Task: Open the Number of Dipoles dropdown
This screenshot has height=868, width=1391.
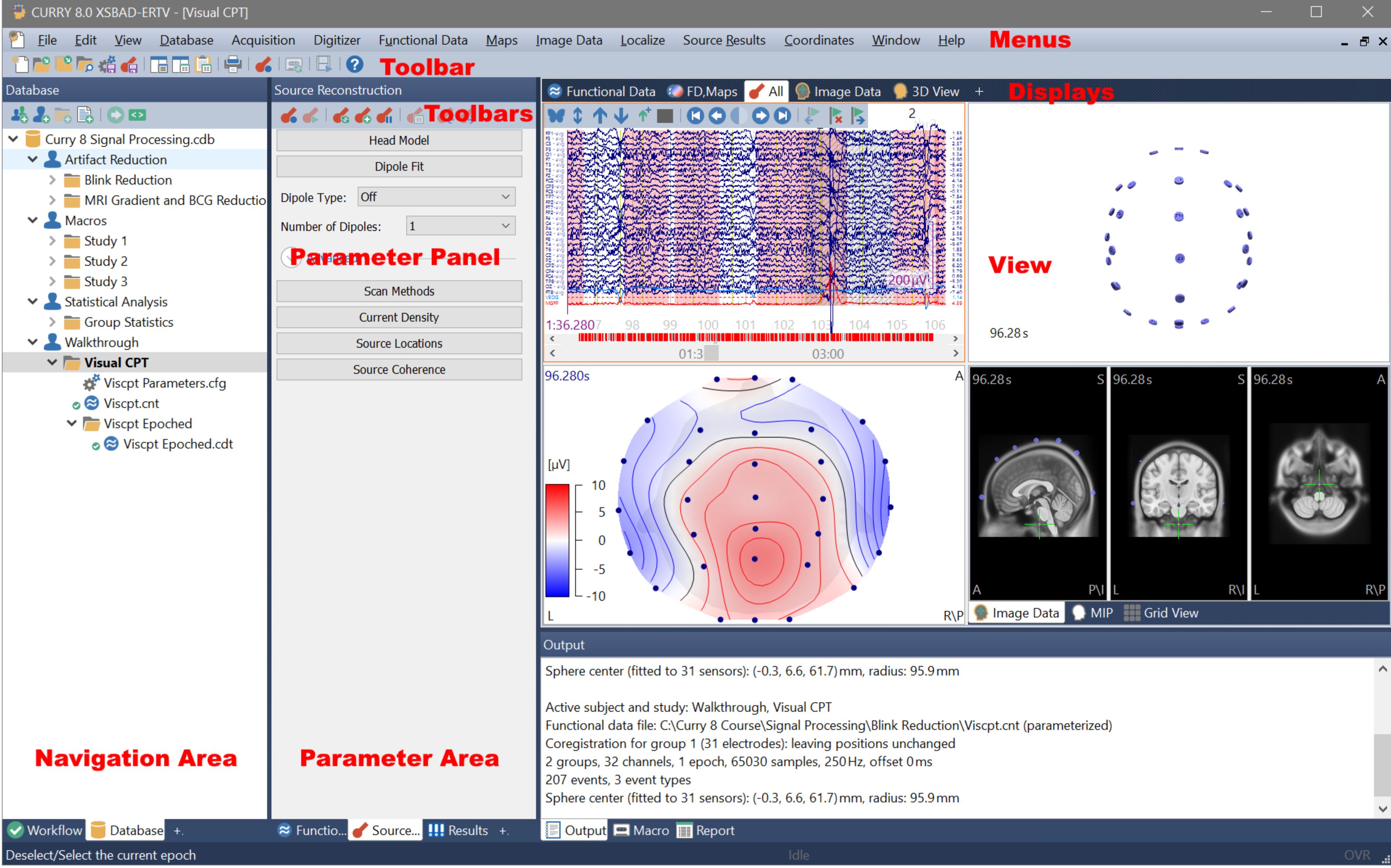Action: tap(461, 226)
